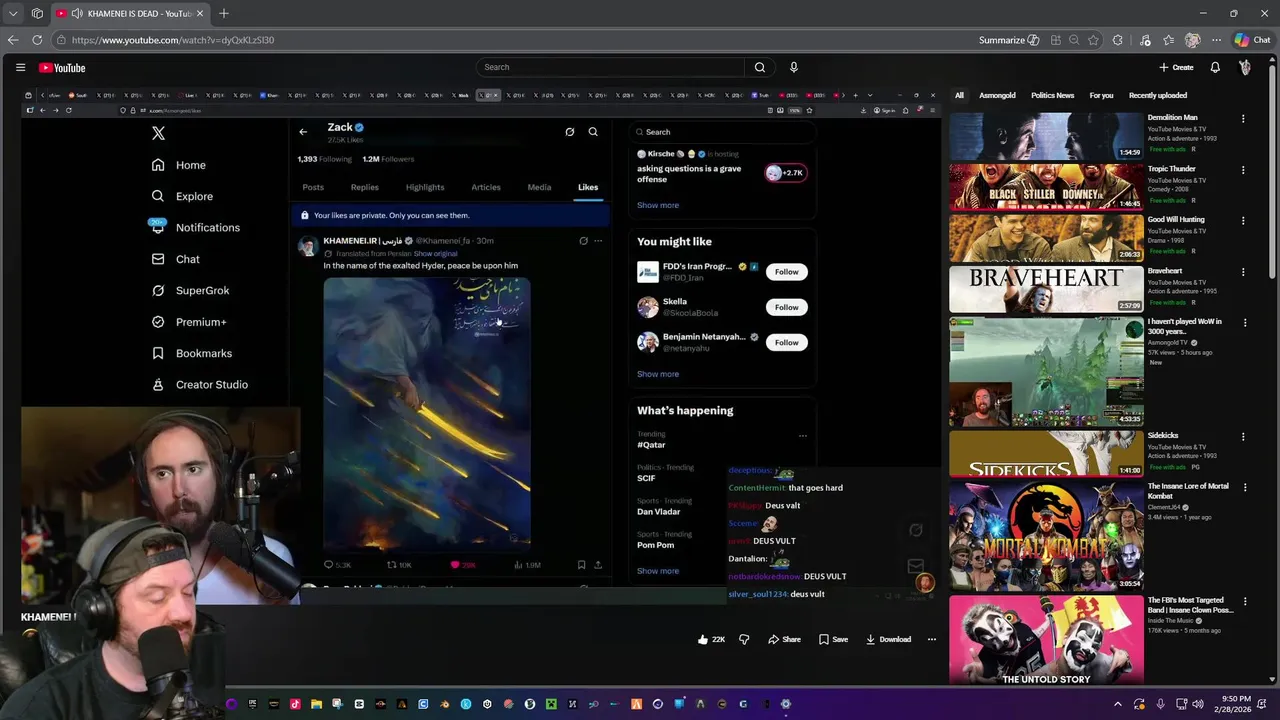Open YouTube notifications bell
1280x720 pixels.
pos(1215,67)
